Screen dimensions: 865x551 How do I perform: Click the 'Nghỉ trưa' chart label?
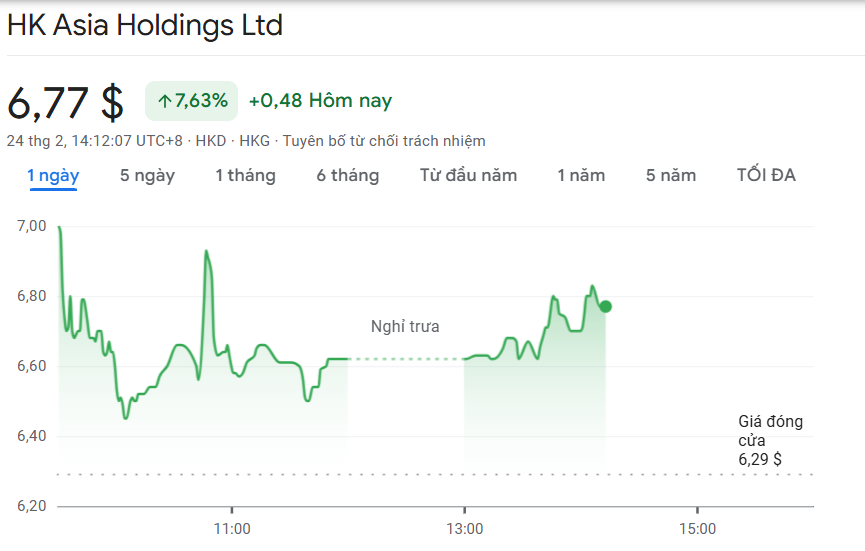pyautogui.click(x=405, y=327)
